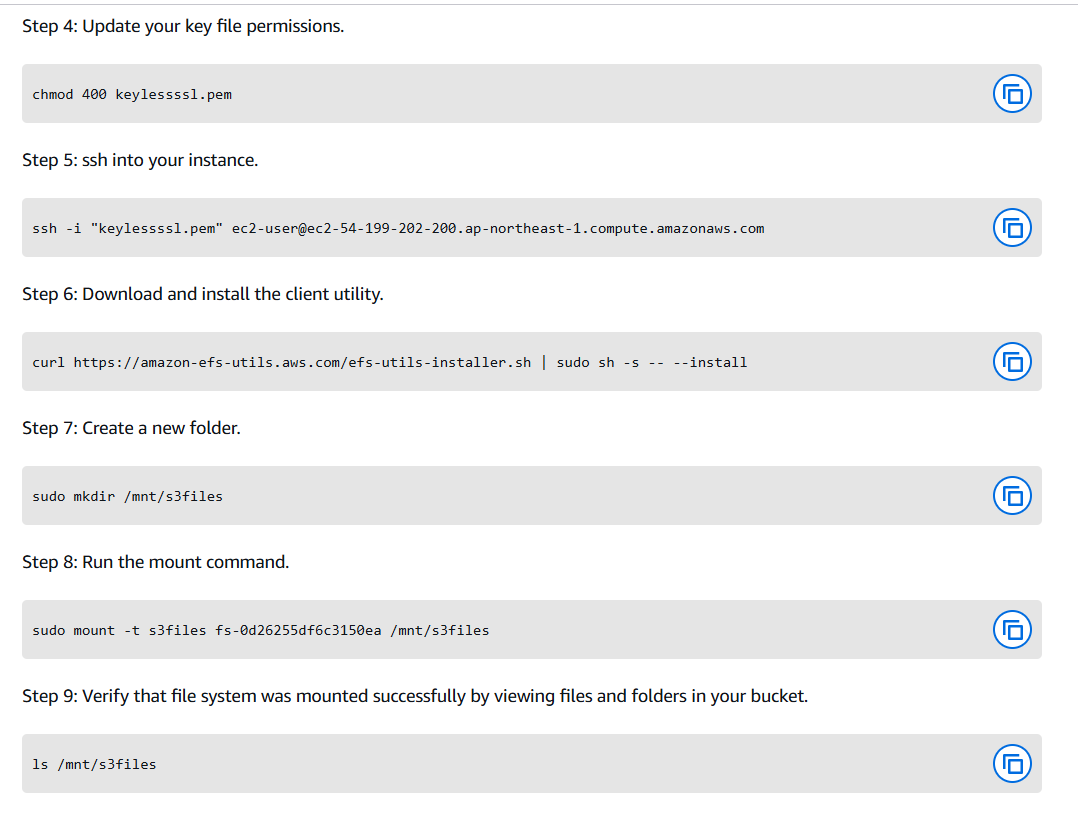Click the ec2-user hostname in the ssh command

(498, 229)
